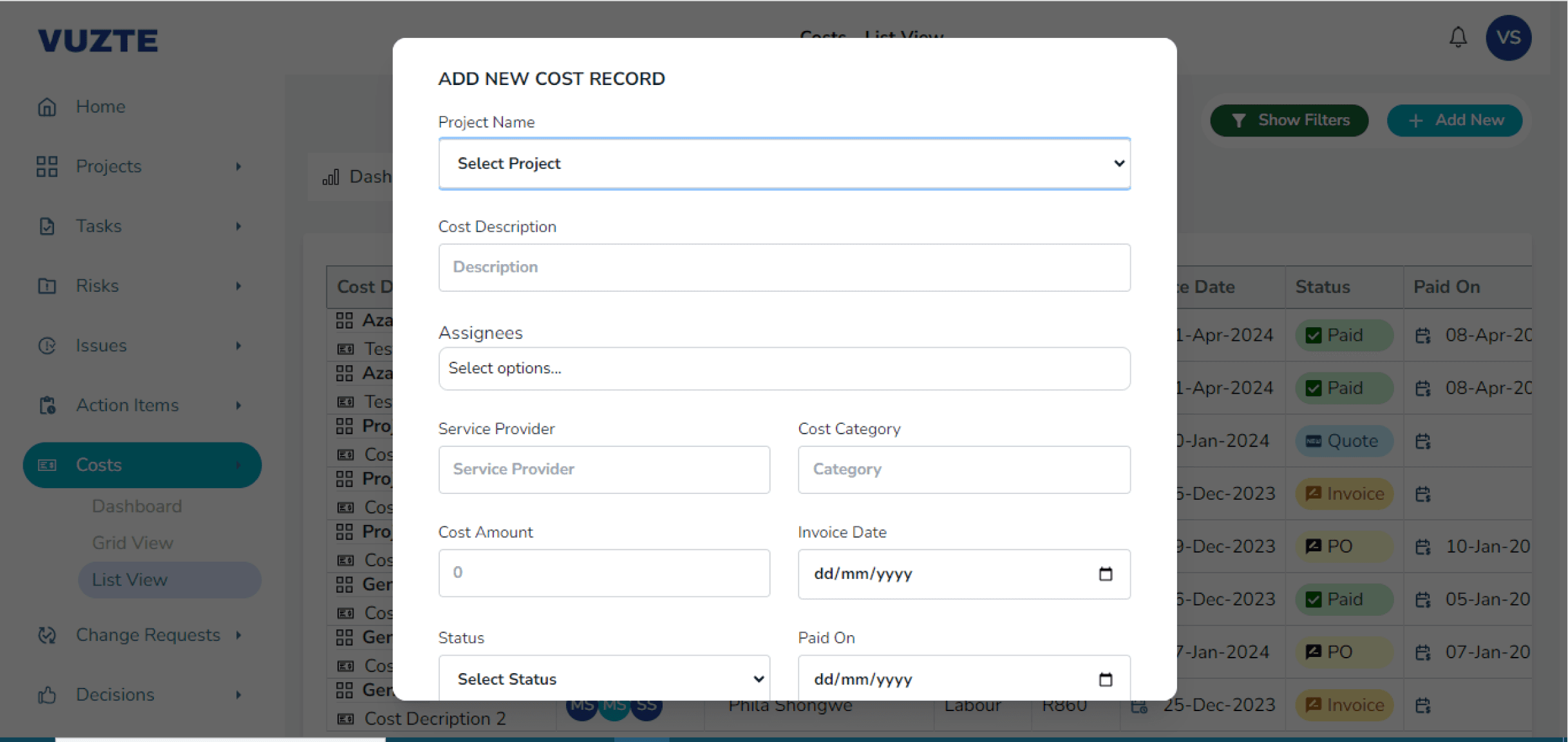
Task: Click the VS profile avatar
Action: point(1508,37)
